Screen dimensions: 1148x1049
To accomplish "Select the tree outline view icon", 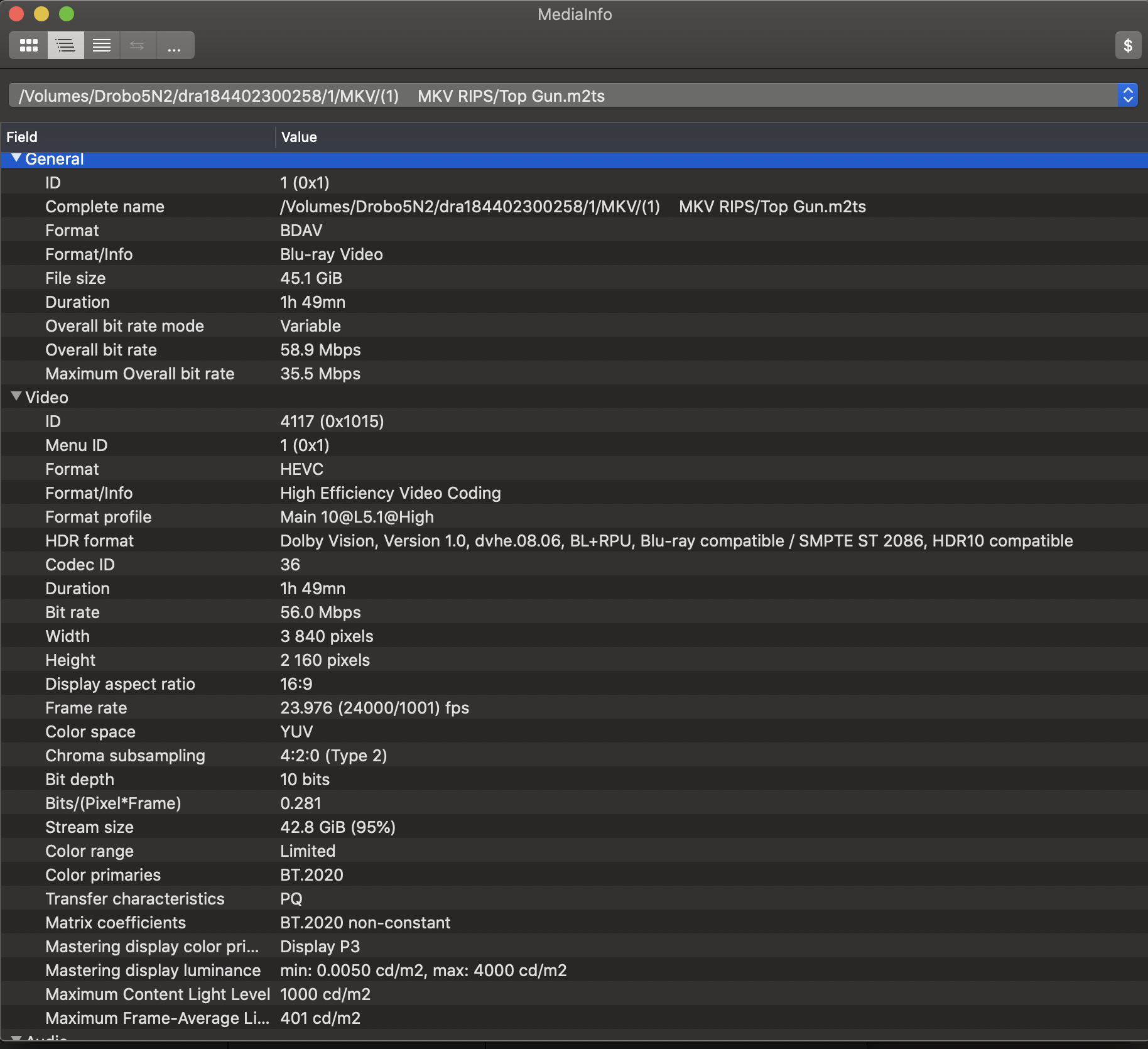I will pos(65,45).
